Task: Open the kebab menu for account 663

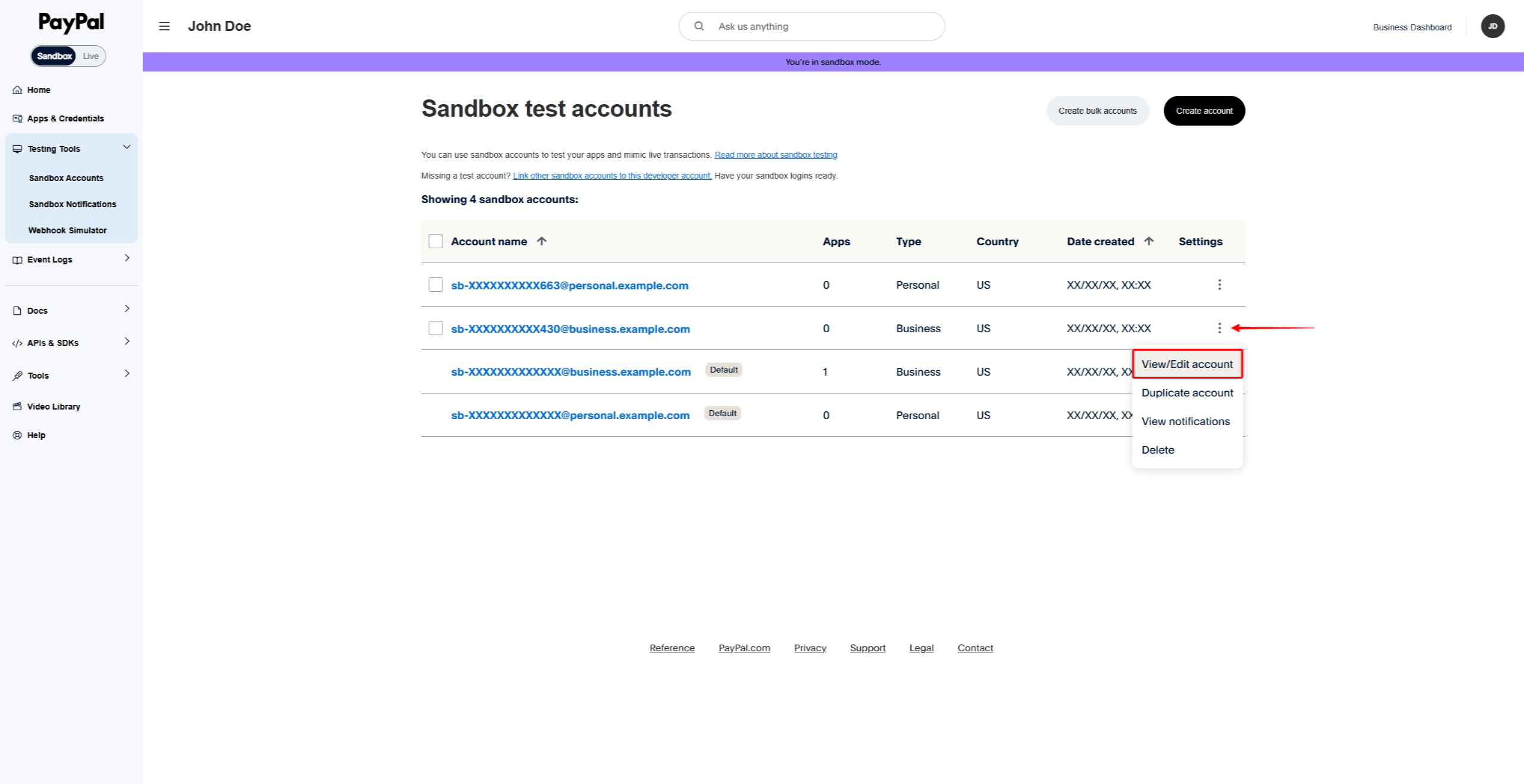Action: click(1219, 285)
